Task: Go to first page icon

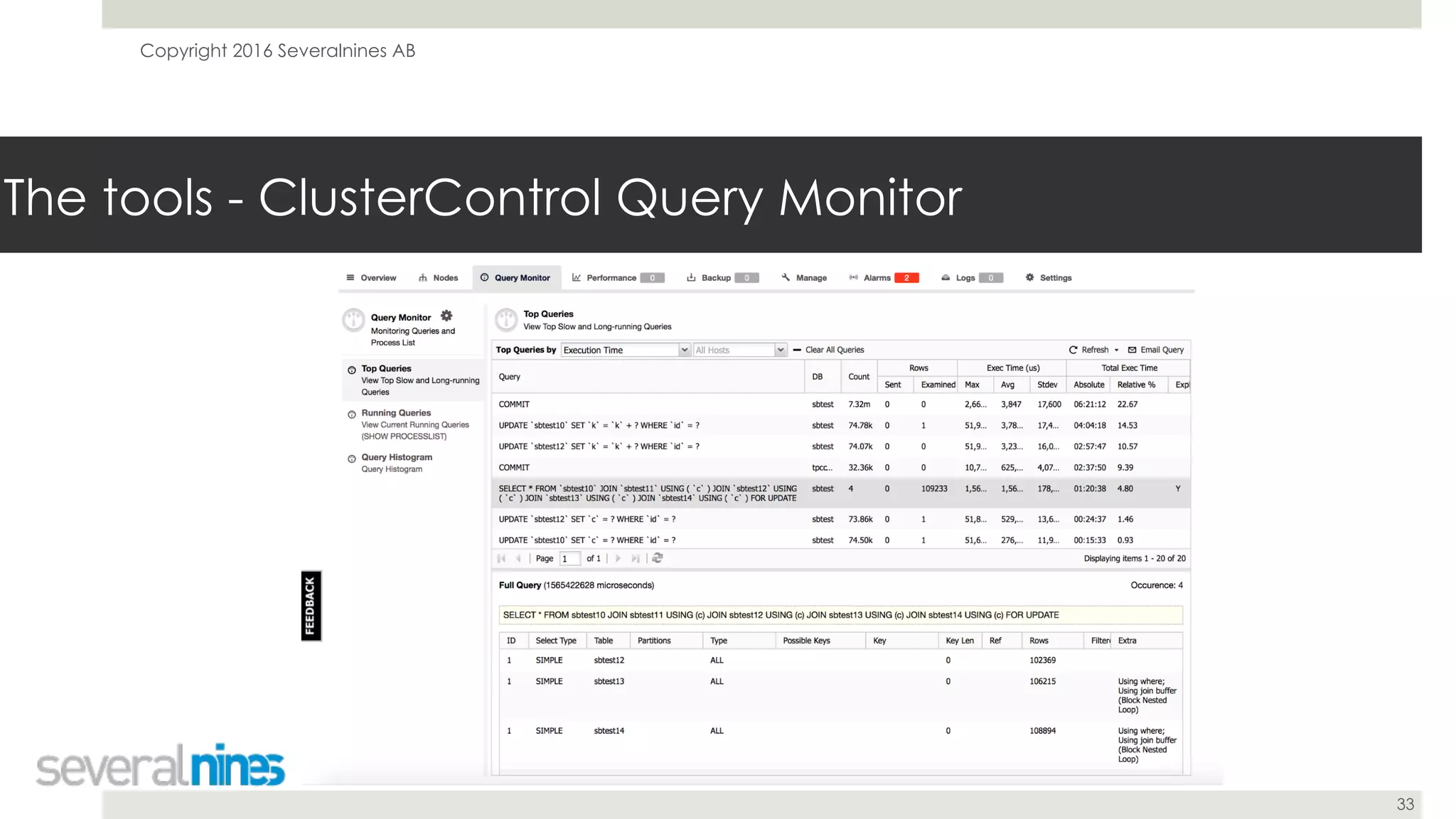Action: (x=501, y=558)
